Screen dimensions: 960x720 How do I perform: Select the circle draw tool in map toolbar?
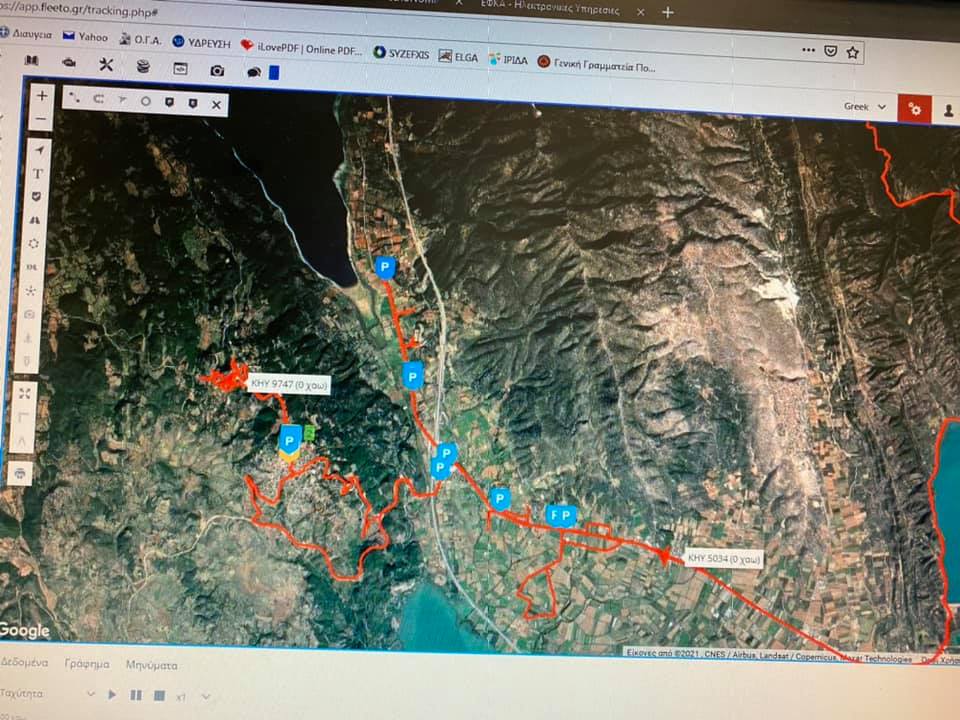pos(146,101)
